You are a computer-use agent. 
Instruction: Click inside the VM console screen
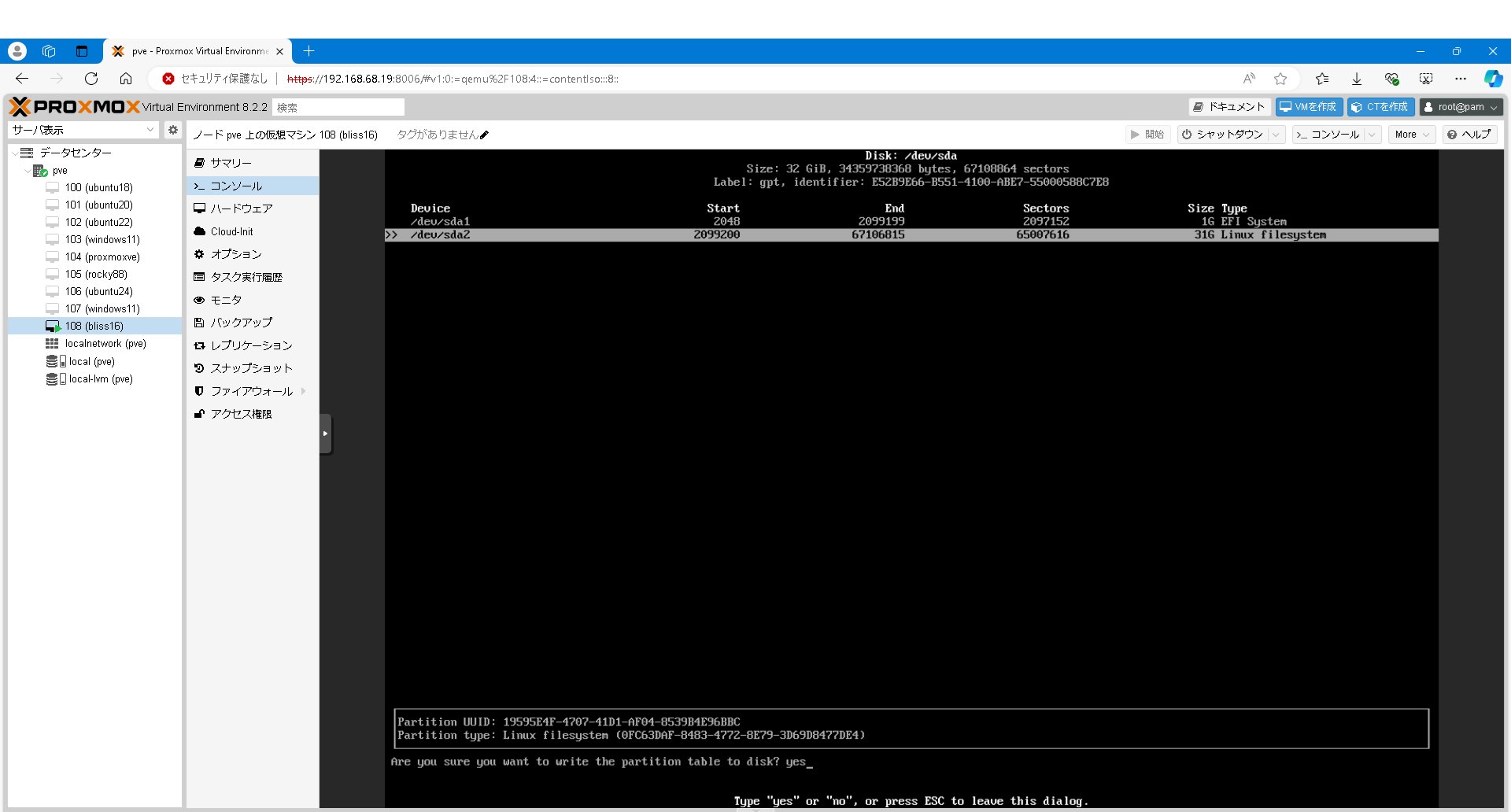pos(911,478)
